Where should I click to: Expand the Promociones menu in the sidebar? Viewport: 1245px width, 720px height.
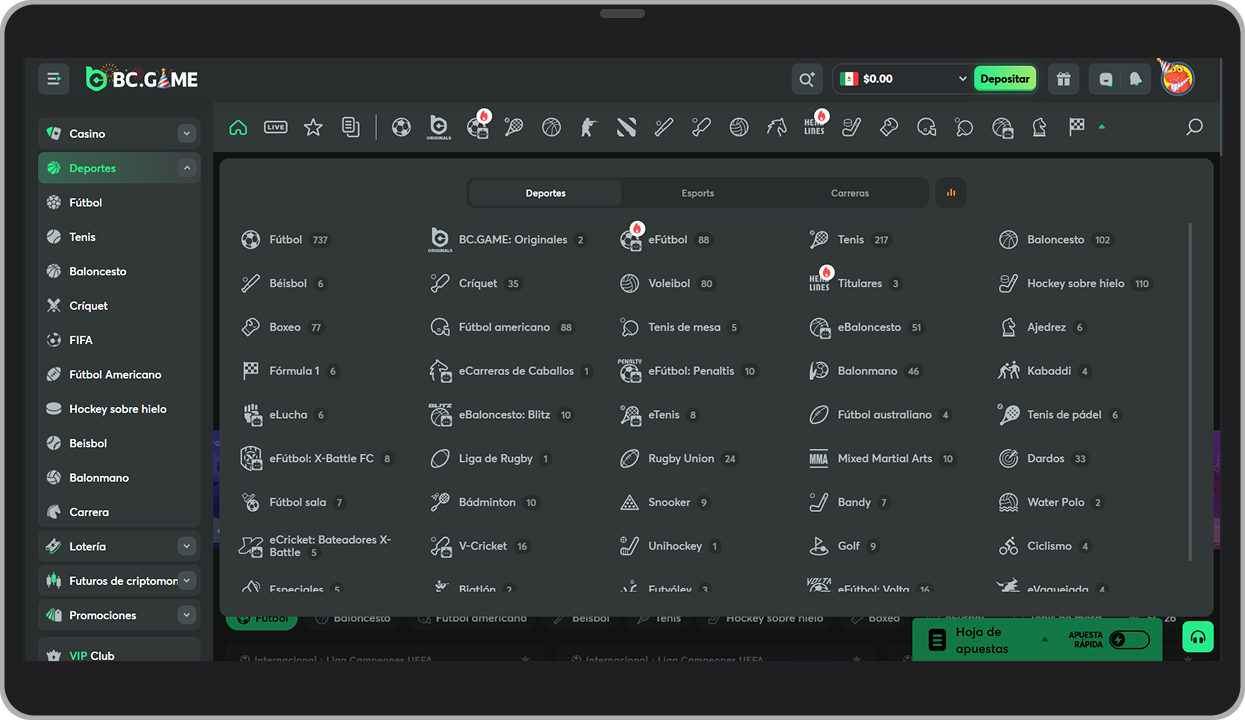tap(186, 614)
